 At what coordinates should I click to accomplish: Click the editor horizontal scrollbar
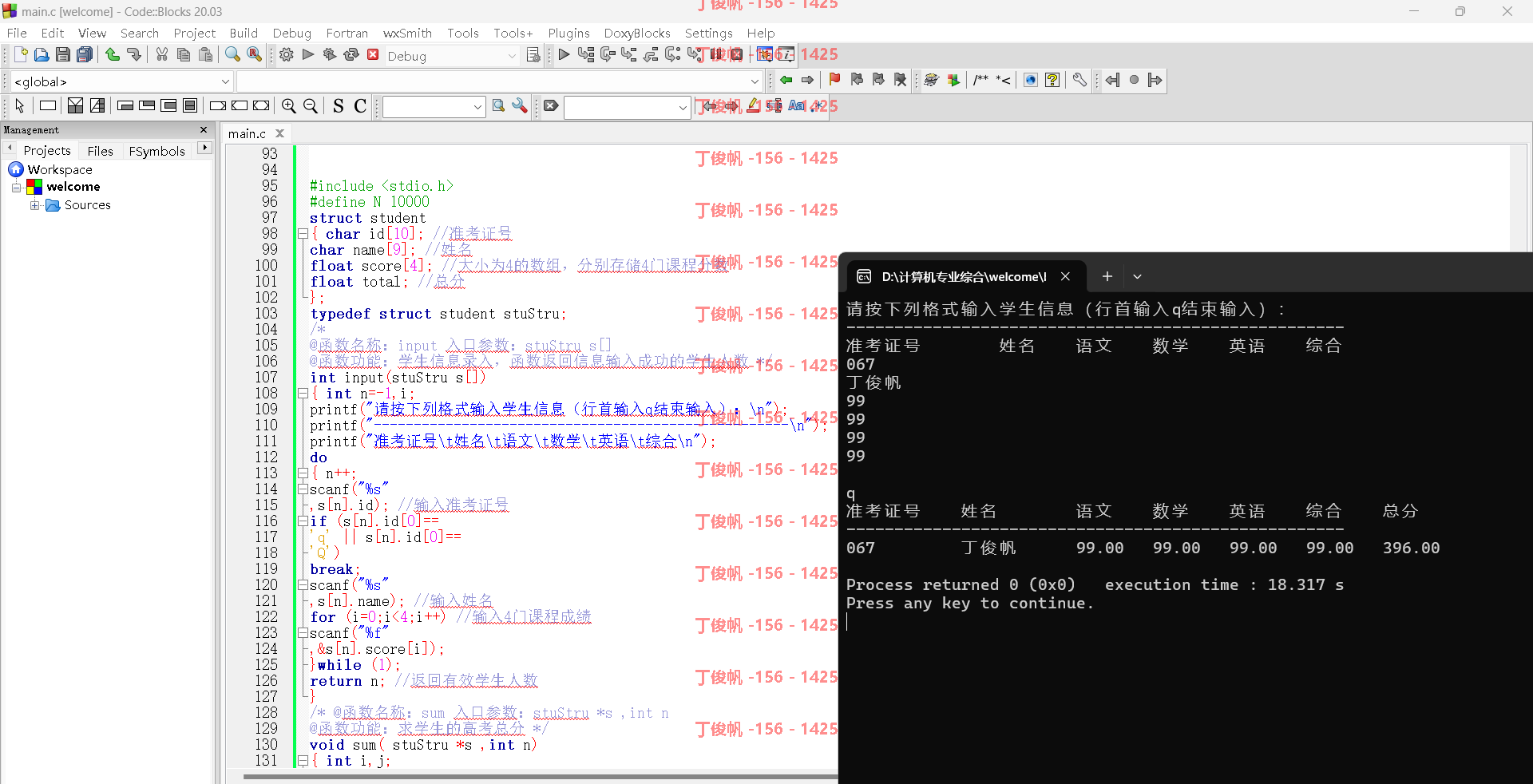pos(540,776)
